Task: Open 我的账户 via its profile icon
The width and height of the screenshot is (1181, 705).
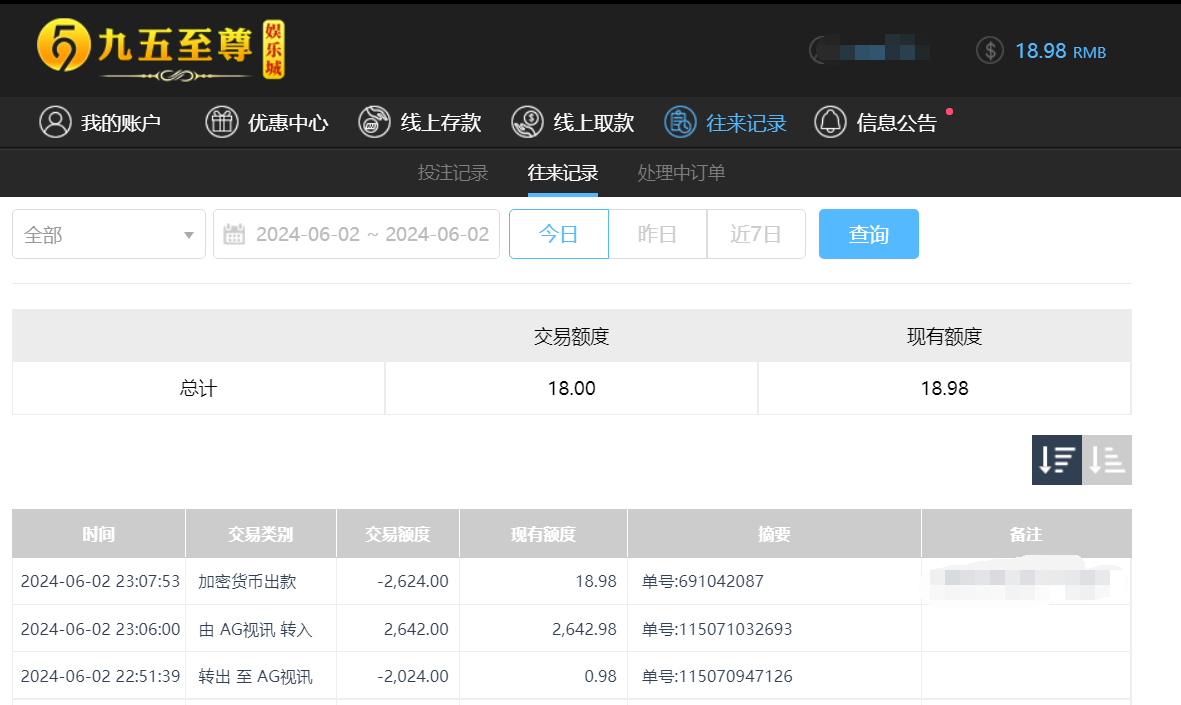Action: tap(55, 122)
